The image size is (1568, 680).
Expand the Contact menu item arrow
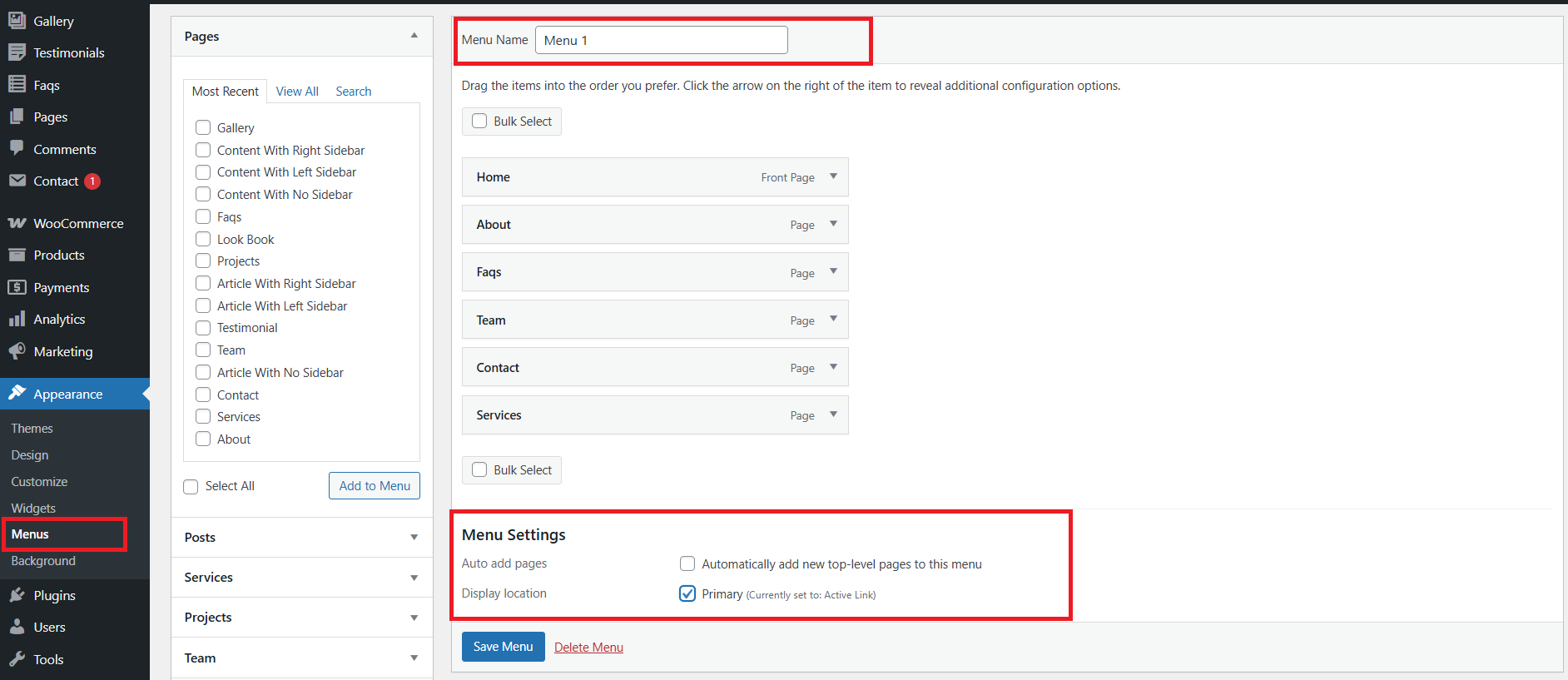point(833,367)
